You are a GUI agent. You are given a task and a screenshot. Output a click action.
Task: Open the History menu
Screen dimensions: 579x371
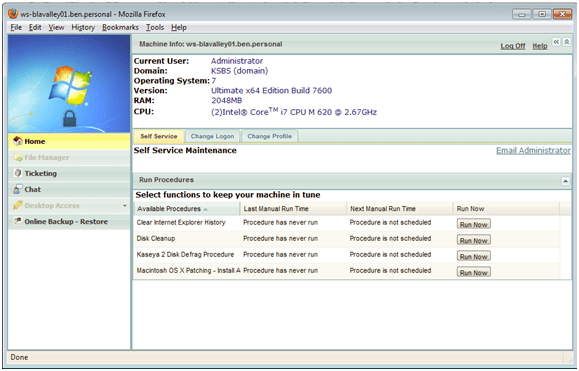pos(83,27)
